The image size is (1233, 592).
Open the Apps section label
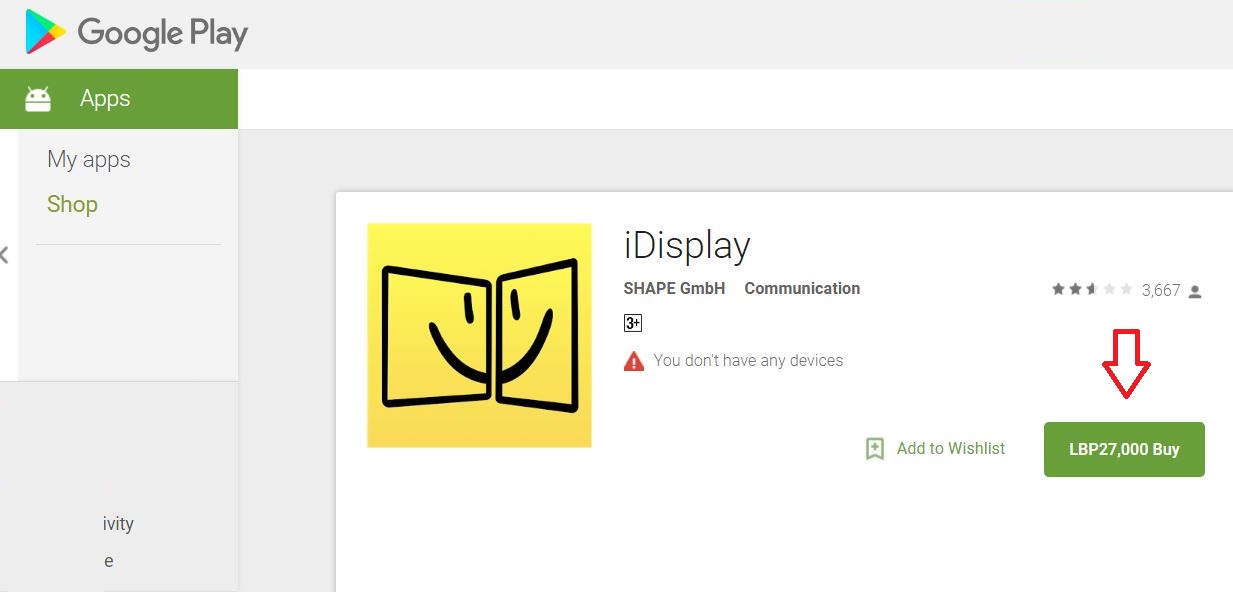point(105,99)
